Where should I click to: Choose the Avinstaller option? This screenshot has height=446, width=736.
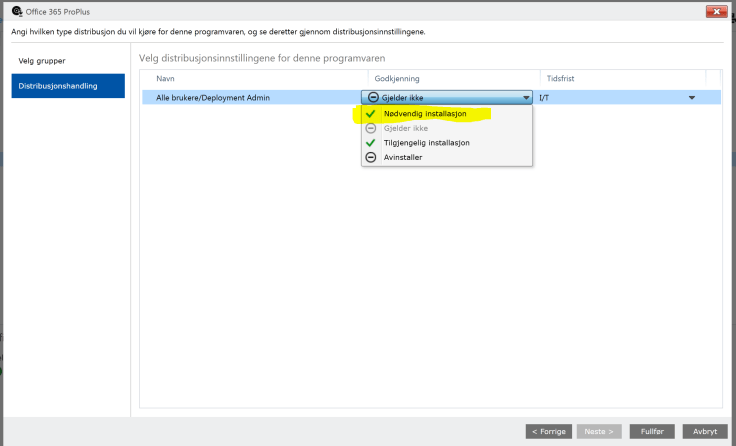(x=447, y=157)
